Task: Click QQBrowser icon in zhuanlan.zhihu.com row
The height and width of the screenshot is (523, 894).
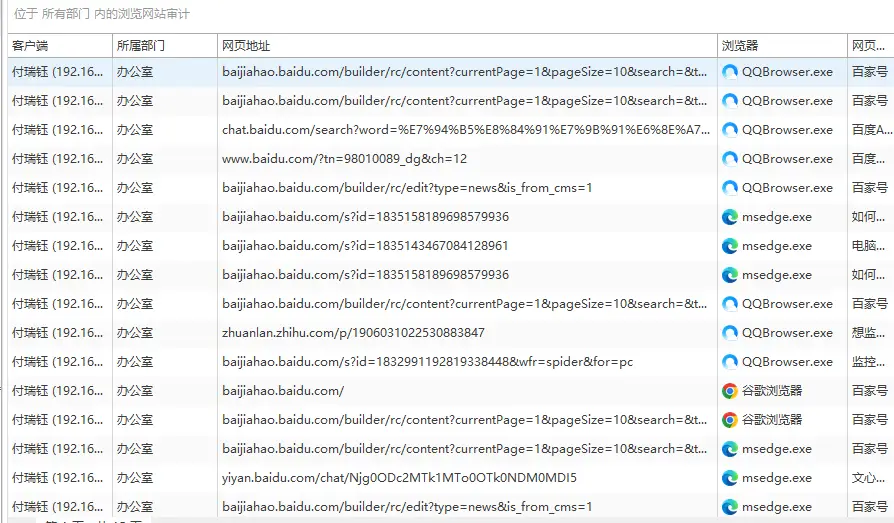Action: click(x=730, y=333)
